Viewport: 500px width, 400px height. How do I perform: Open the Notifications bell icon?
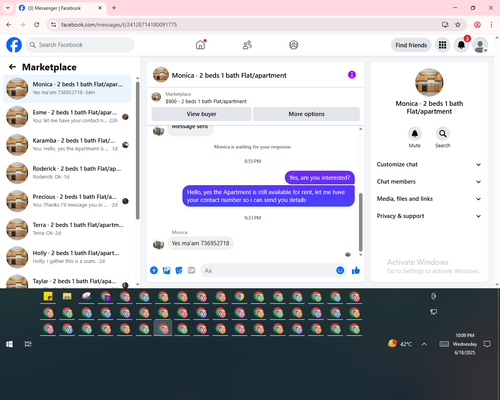click(461, 45)
